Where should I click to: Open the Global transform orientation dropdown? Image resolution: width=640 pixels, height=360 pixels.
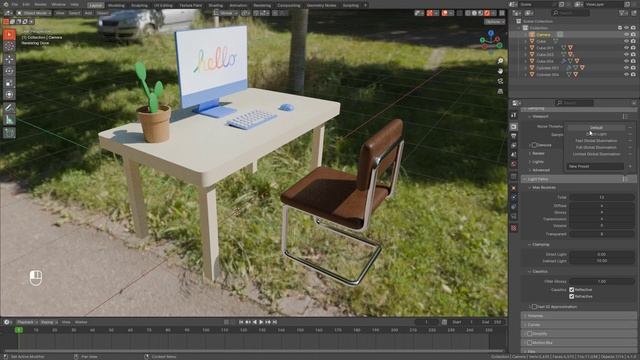tap(226, 13)
